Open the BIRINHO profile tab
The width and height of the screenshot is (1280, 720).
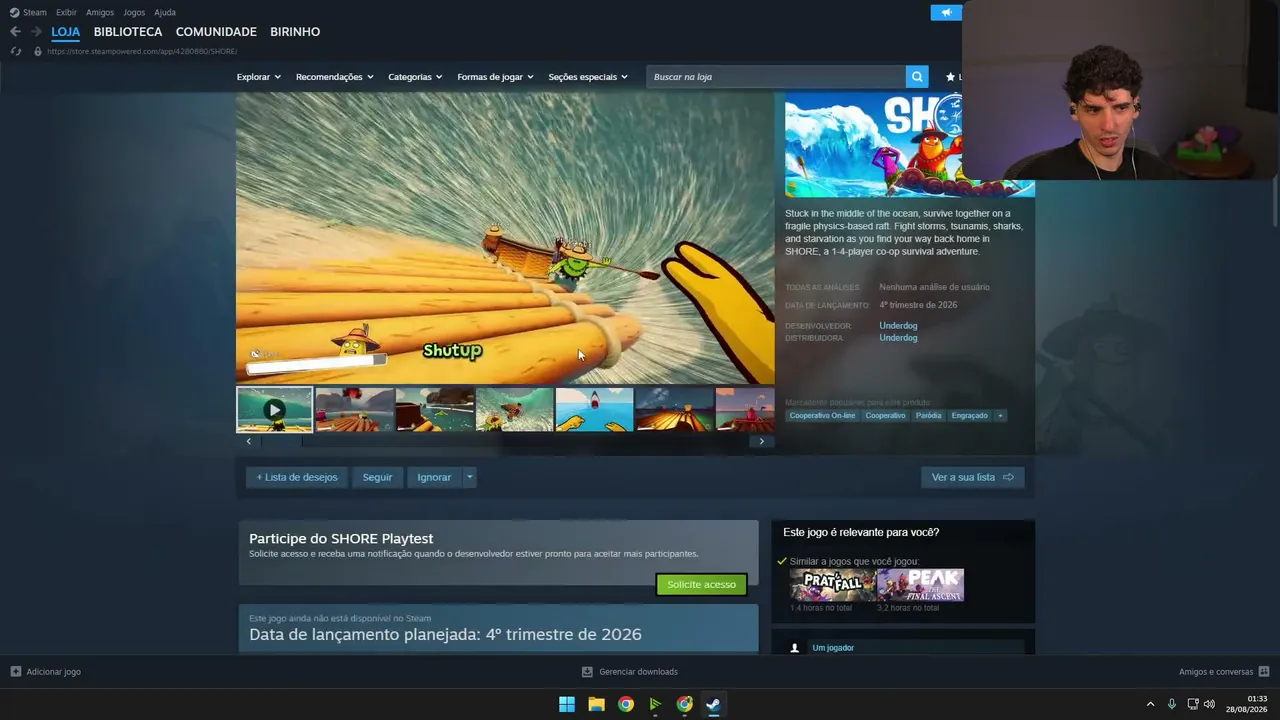coord(295,32)
